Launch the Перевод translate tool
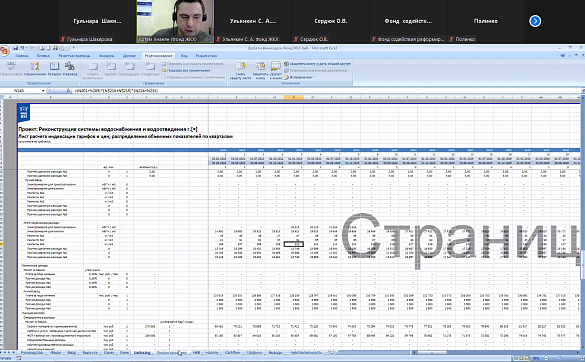 coord(70,69)
